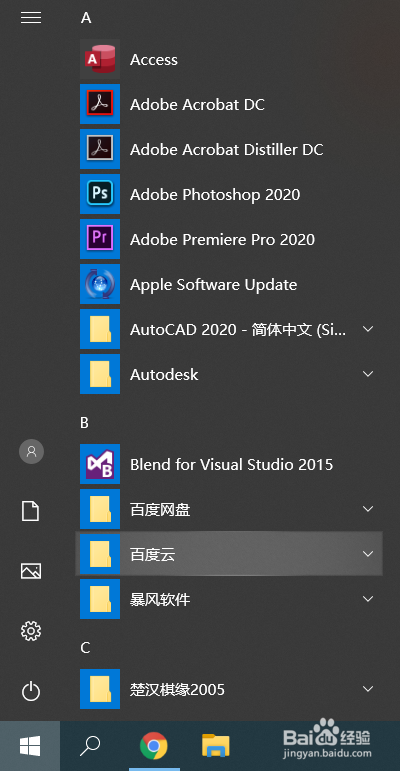Screen dimensions: 400x771
Task: Select the 百度云 label text
Action: tap(153, 555)
